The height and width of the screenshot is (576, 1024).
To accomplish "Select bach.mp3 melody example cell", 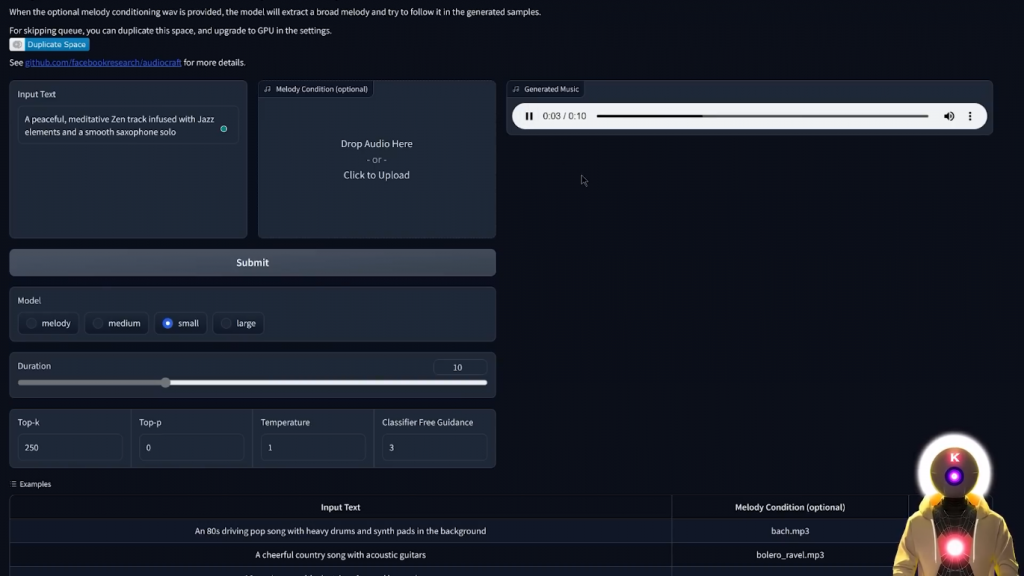I will pos(790,531).
